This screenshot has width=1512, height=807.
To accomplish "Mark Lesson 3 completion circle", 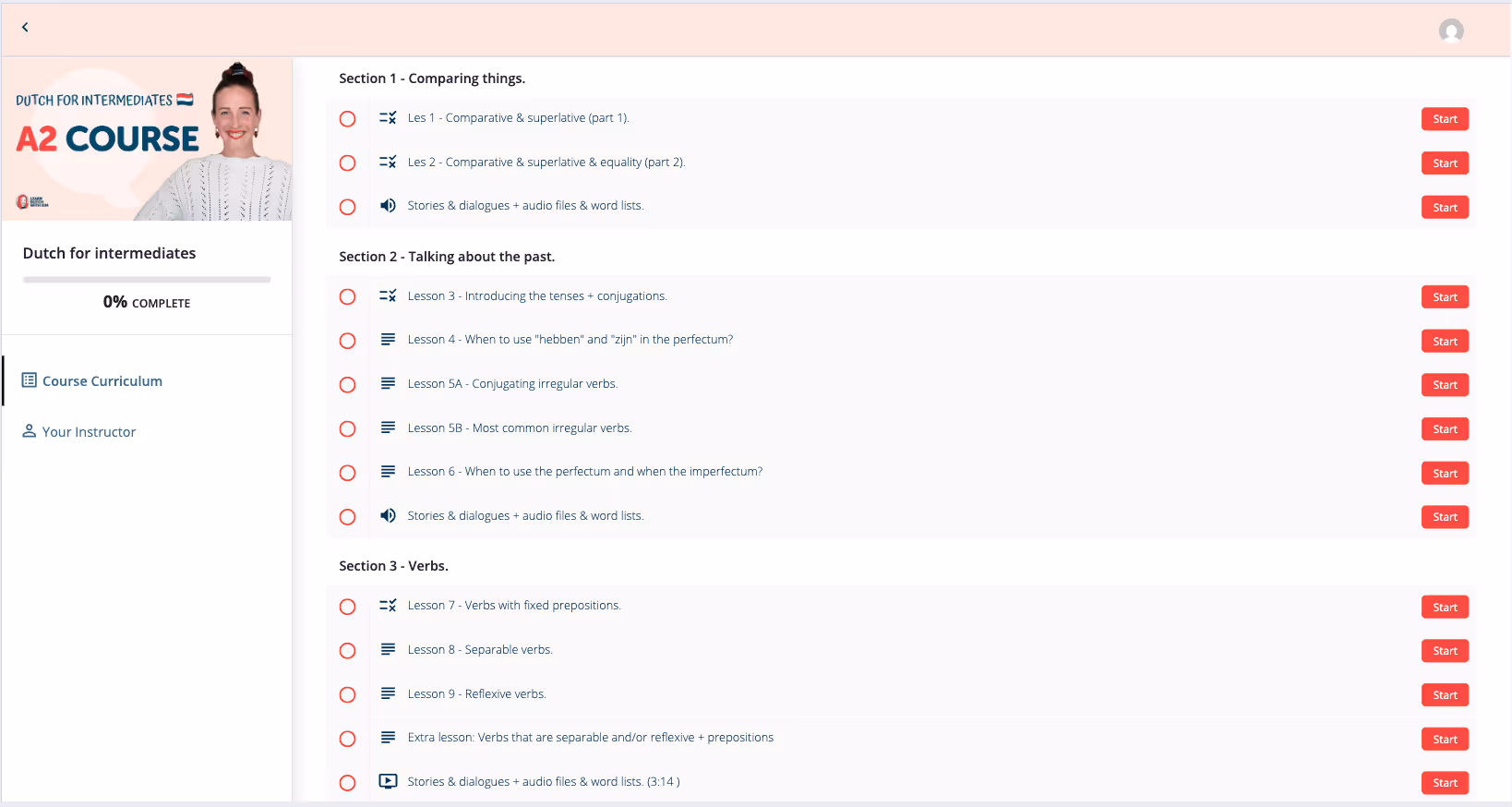I will 347,297.
